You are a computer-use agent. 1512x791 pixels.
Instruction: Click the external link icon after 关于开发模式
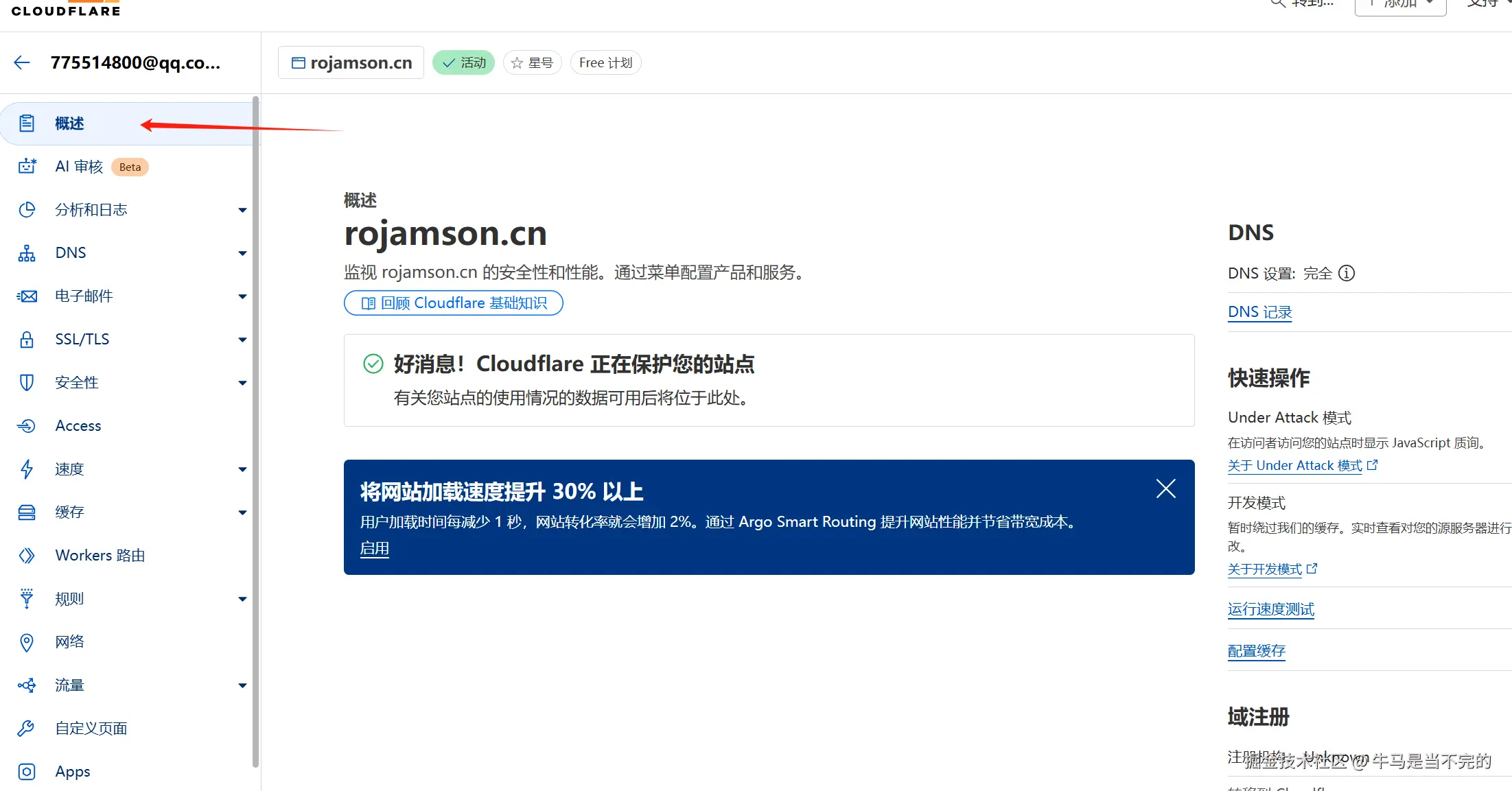click(x=1312, y=569)
